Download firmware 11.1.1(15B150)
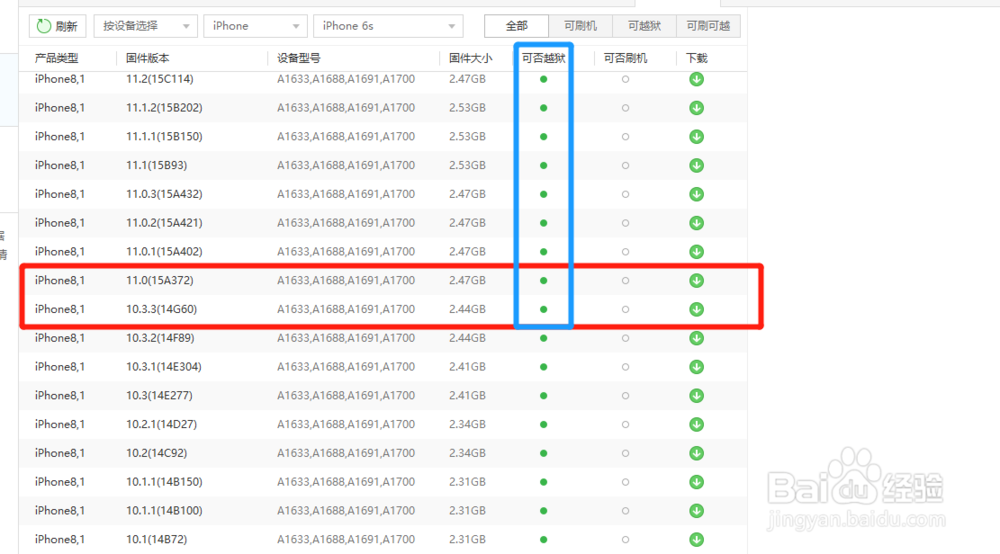Viewport: 1000px width, 554px height. tap(696, 136)
